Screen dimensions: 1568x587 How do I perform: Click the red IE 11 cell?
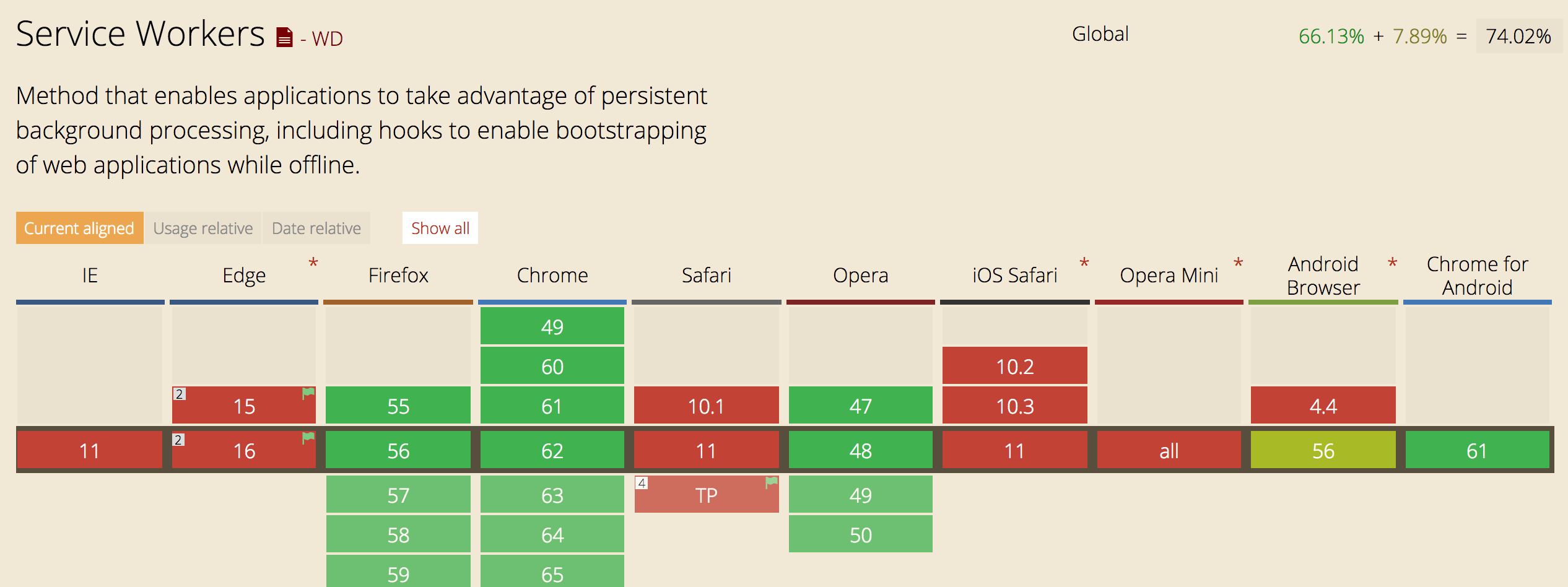pos(89,450)
